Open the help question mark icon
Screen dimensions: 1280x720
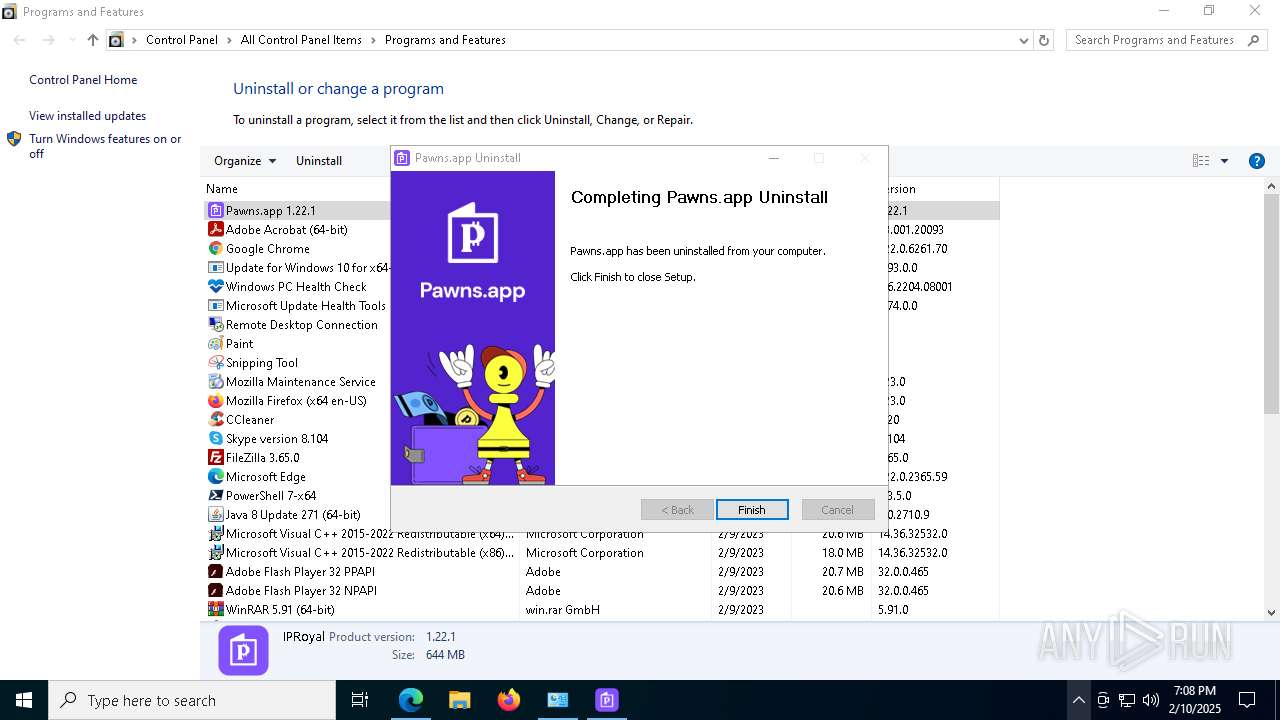coord(1257,161)
